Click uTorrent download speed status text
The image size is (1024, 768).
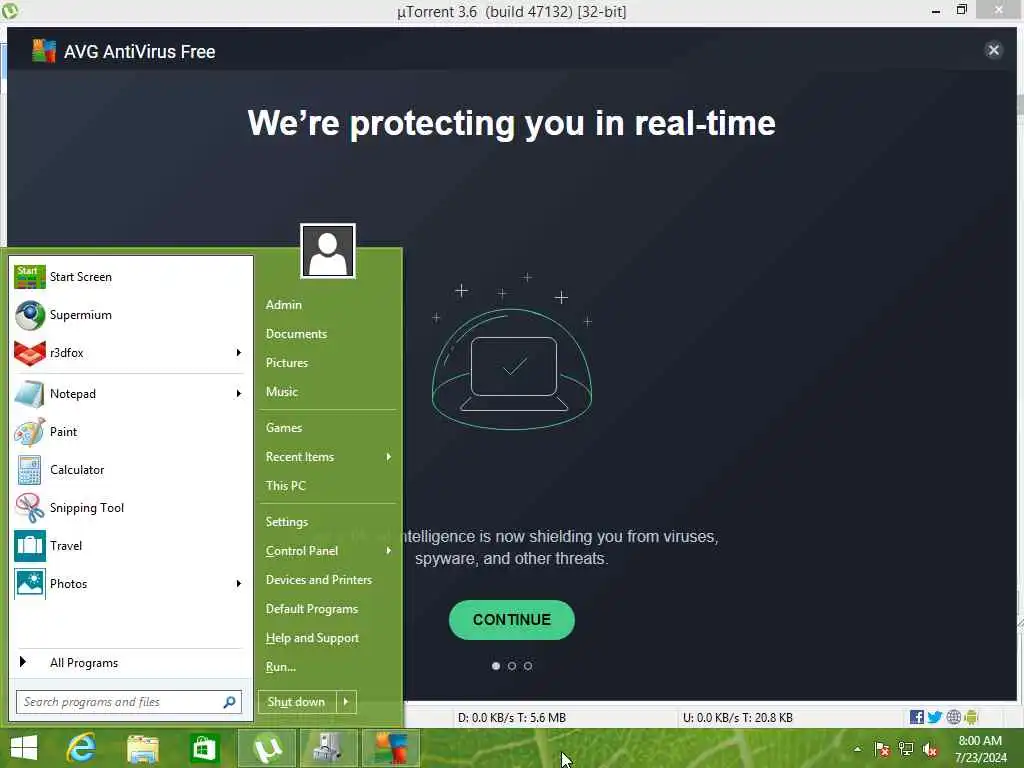tap(511, 718)
